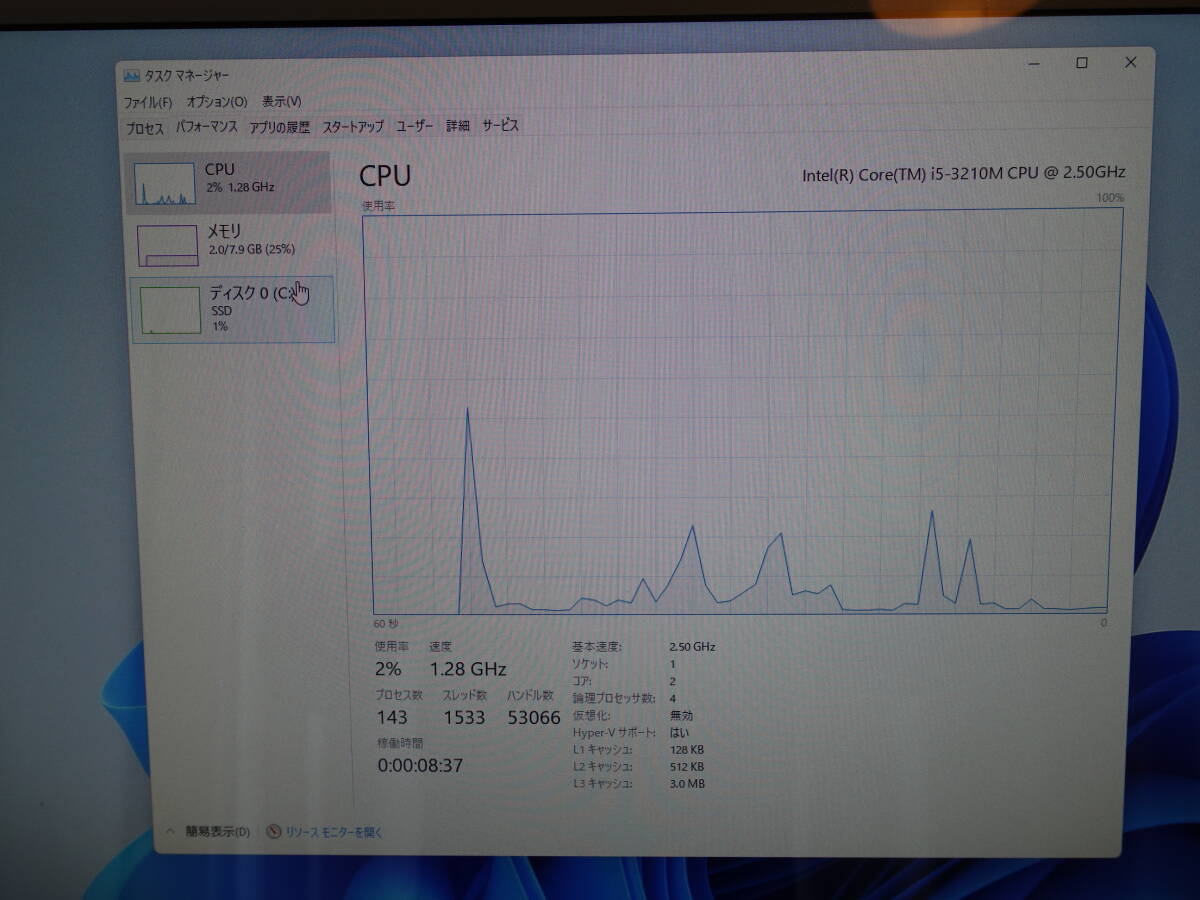Click the 基本速度 value 2.50 GHz

692,647
